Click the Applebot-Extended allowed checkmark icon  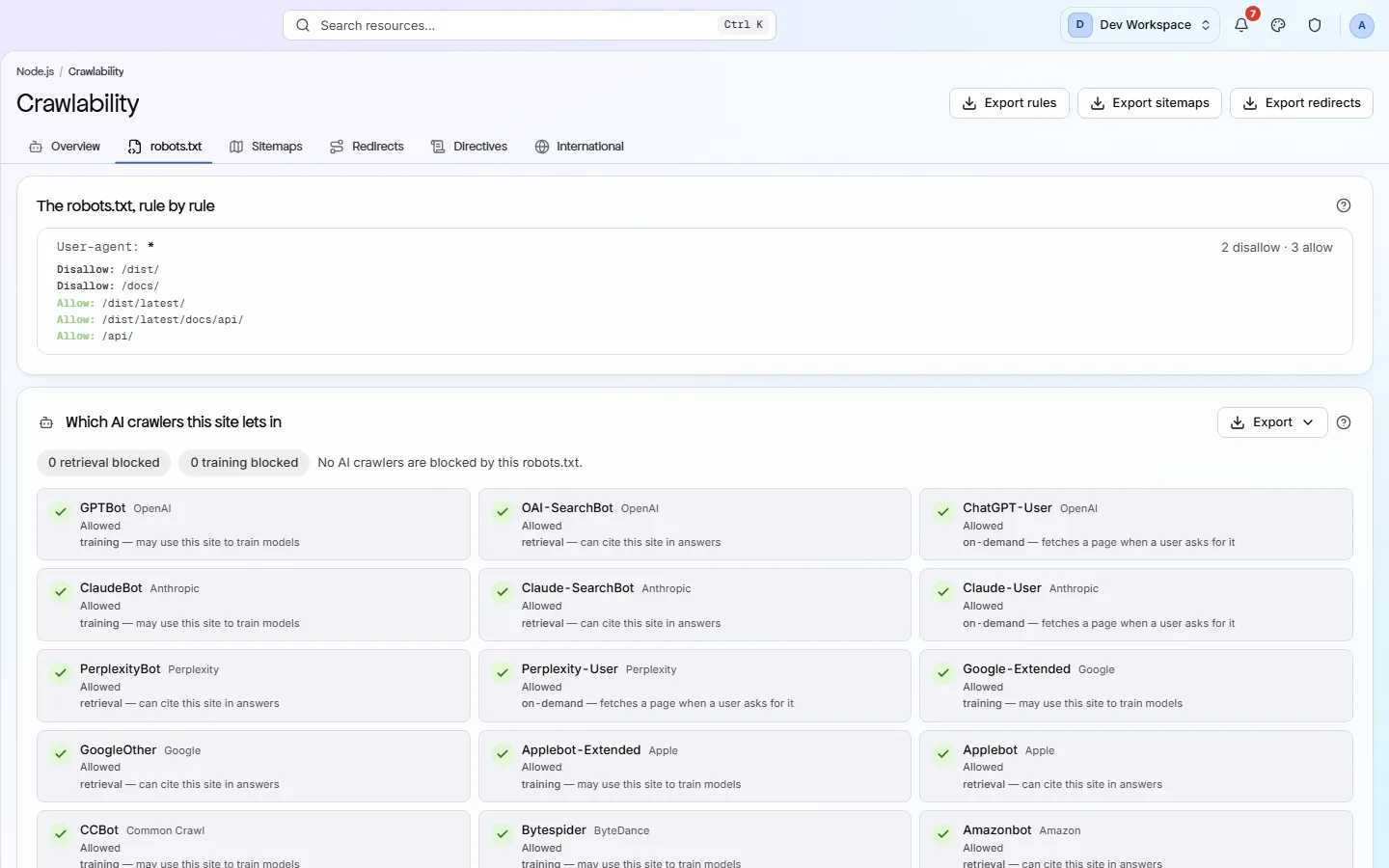pyautogui.click(x=503, y=753)
